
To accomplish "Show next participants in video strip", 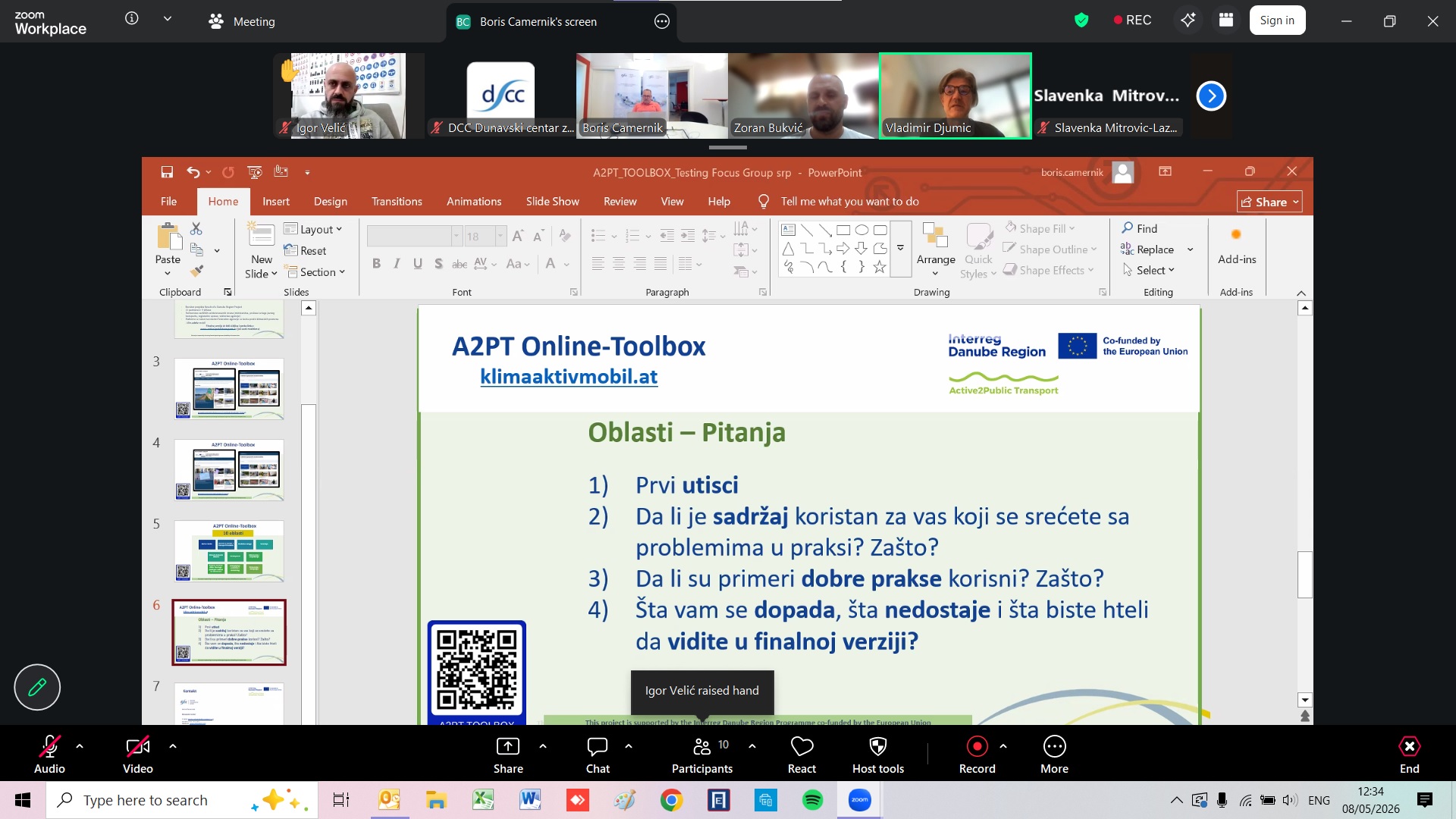I will (x=1211, y=96).
